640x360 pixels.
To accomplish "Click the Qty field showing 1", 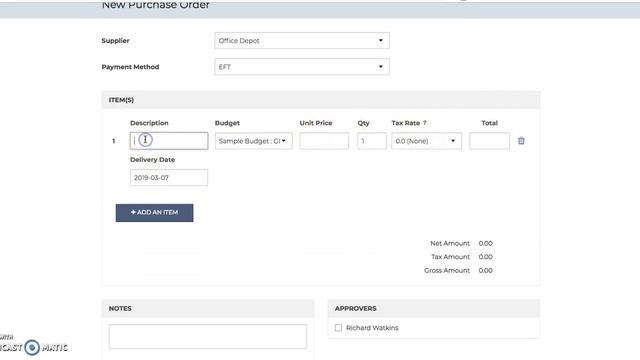I will point(371,141).
